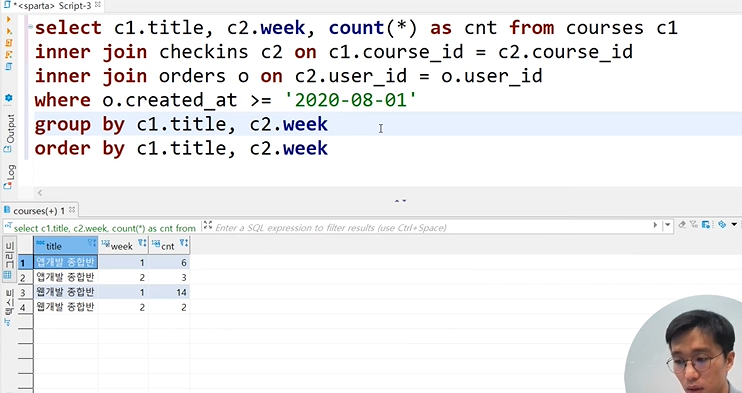Viewport: 742px width, 393px height.
Task: Click the custom filters table icon
Action: click(x=706, y=224)
